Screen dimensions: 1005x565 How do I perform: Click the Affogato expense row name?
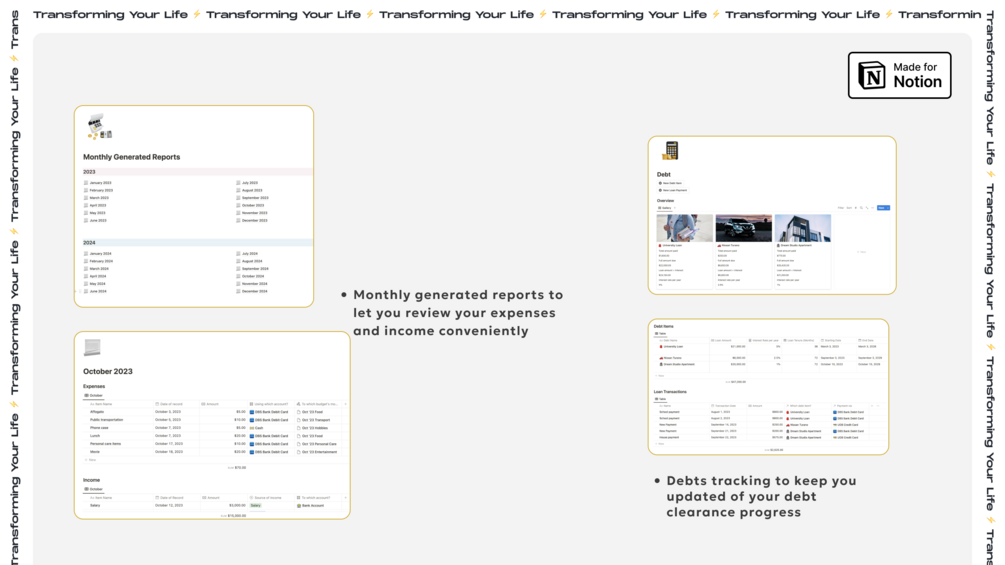(97, 412)
